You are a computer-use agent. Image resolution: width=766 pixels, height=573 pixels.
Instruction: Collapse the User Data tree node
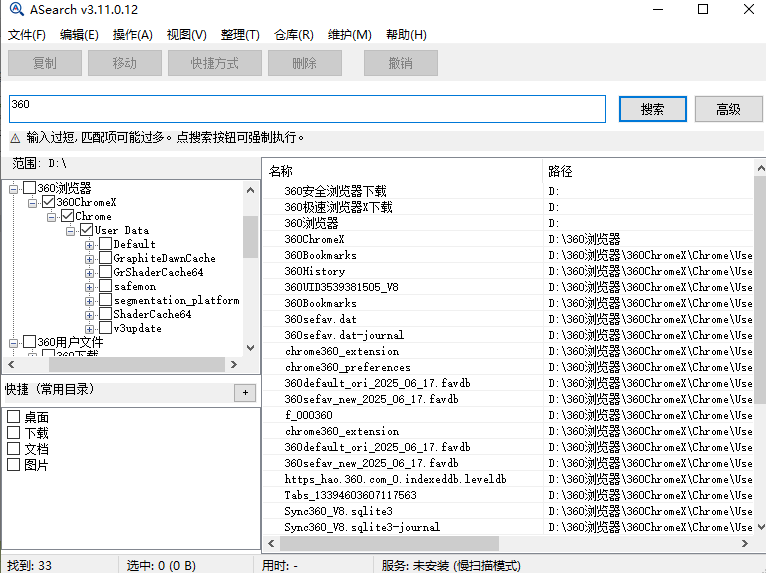click(x=71, y=231)
